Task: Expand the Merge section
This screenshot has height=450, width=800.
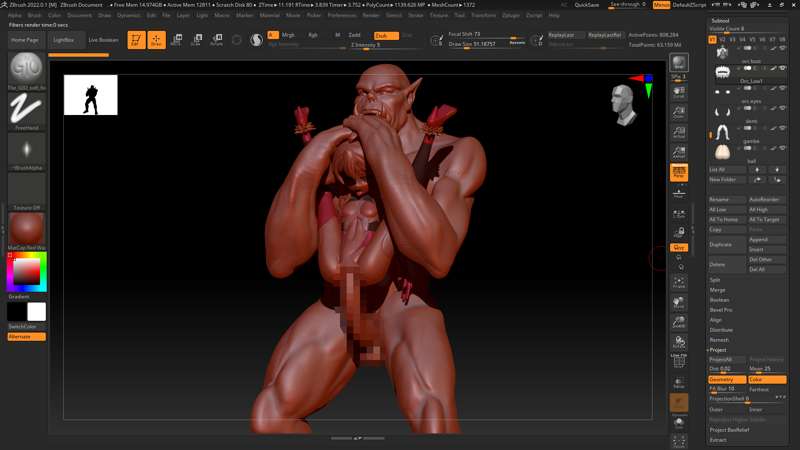Action: (x=717, y=290)
